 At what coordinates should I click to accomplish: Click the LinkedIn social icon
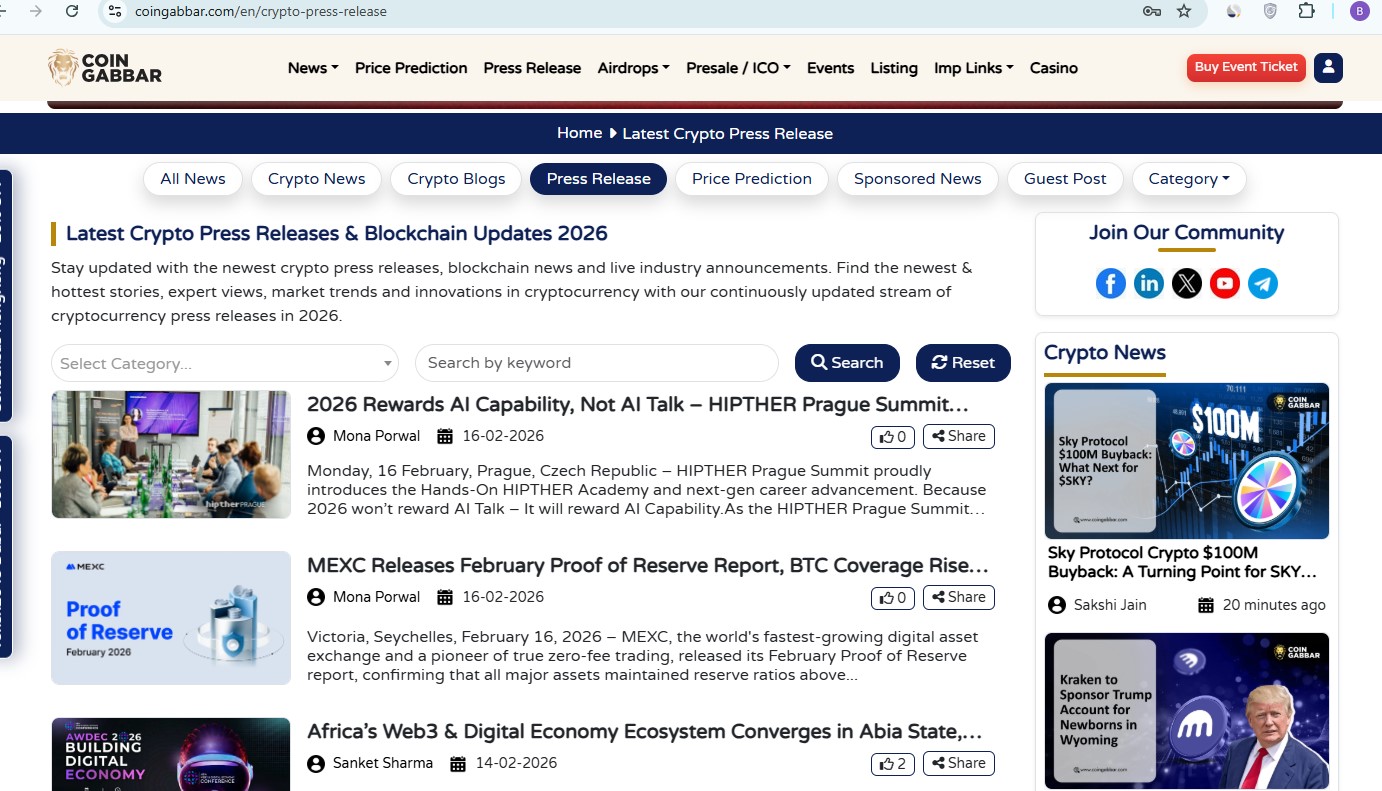click(1149, 283)
